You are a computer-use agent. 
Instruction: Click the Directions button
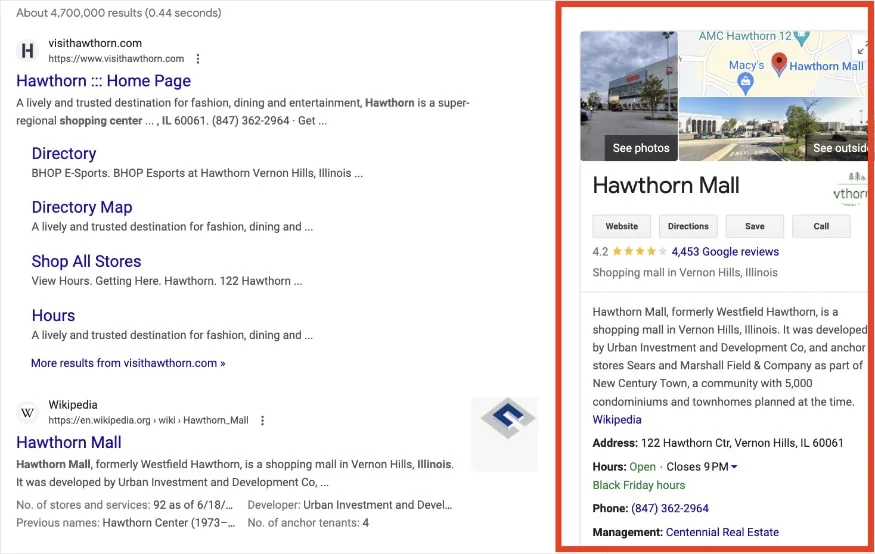point(688,226)
